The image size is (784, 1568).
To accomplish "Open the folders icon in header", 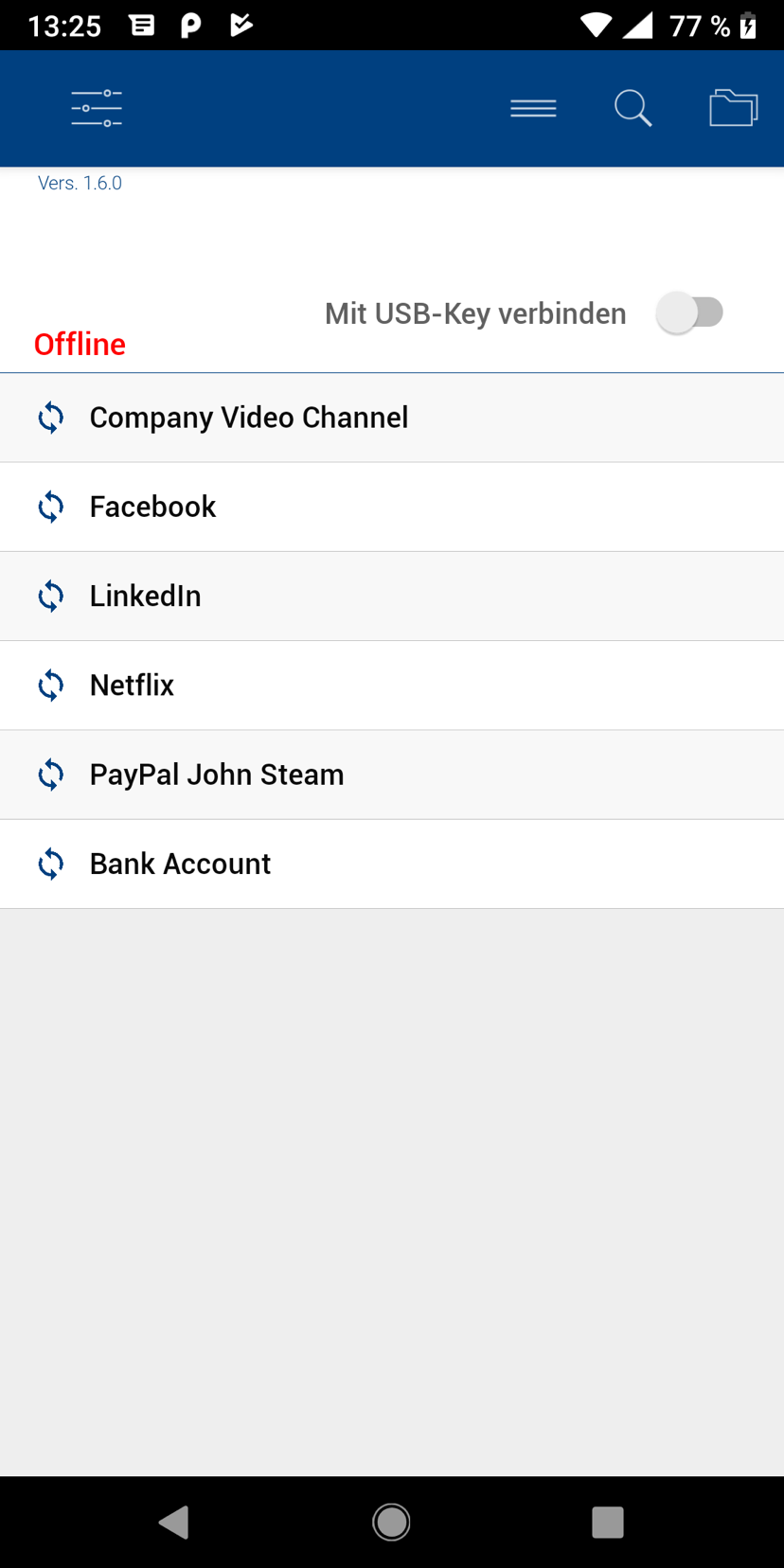I will (734, 109).
